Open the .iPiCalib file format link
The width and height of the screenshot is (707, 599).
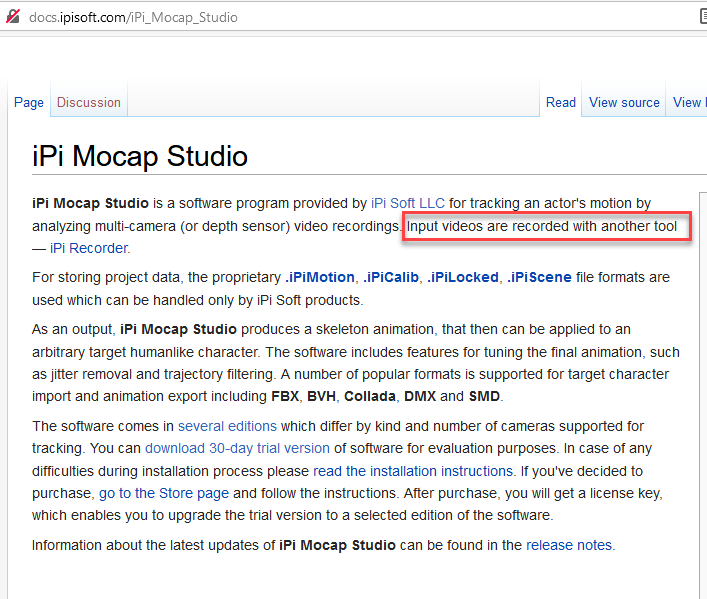[x=391, y=277]
